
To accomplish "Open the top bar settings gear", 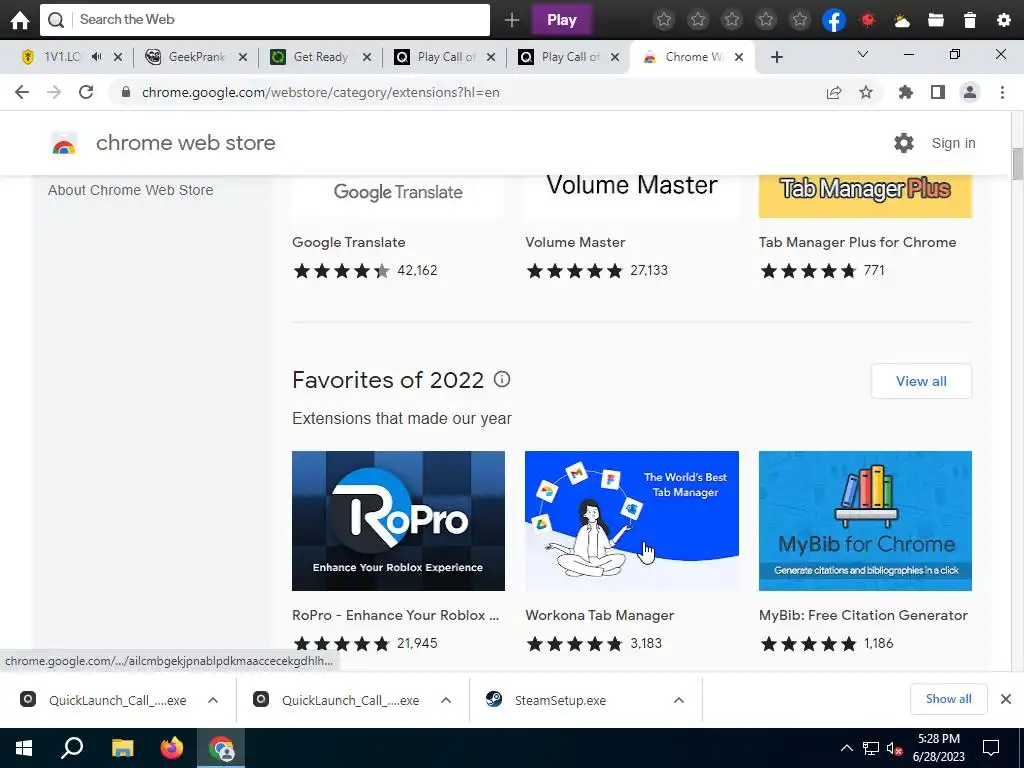I will (1004, 20).
